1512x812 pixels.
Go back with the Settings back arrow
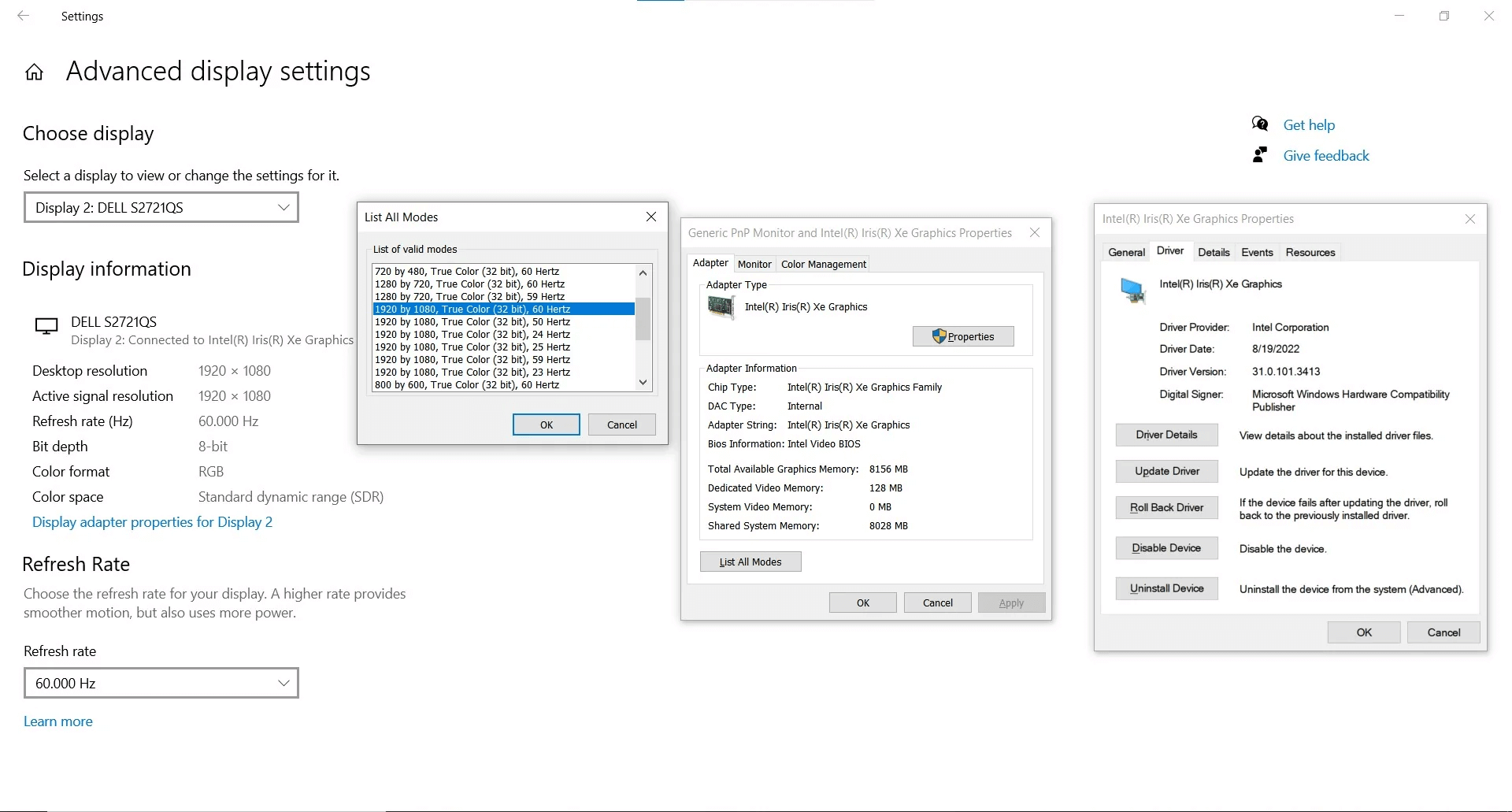[24, 16]
